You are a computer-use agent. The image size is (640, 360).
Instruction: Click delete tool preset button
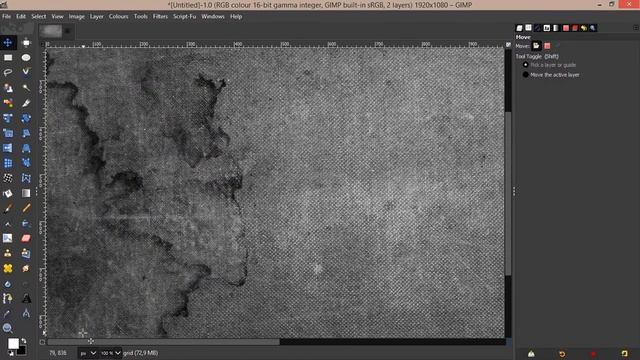point(593,354)
